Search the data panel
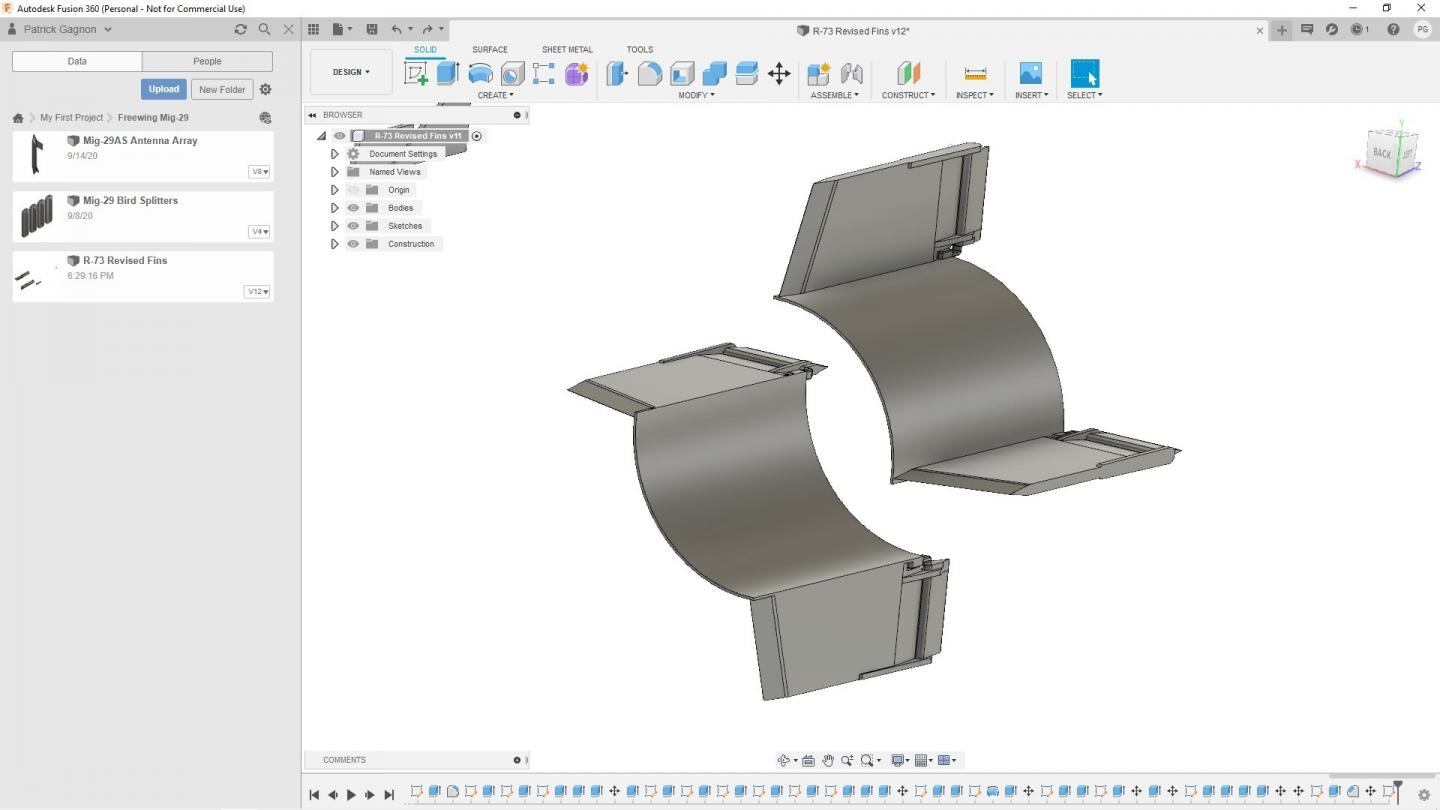 click(x=264, y=30)
